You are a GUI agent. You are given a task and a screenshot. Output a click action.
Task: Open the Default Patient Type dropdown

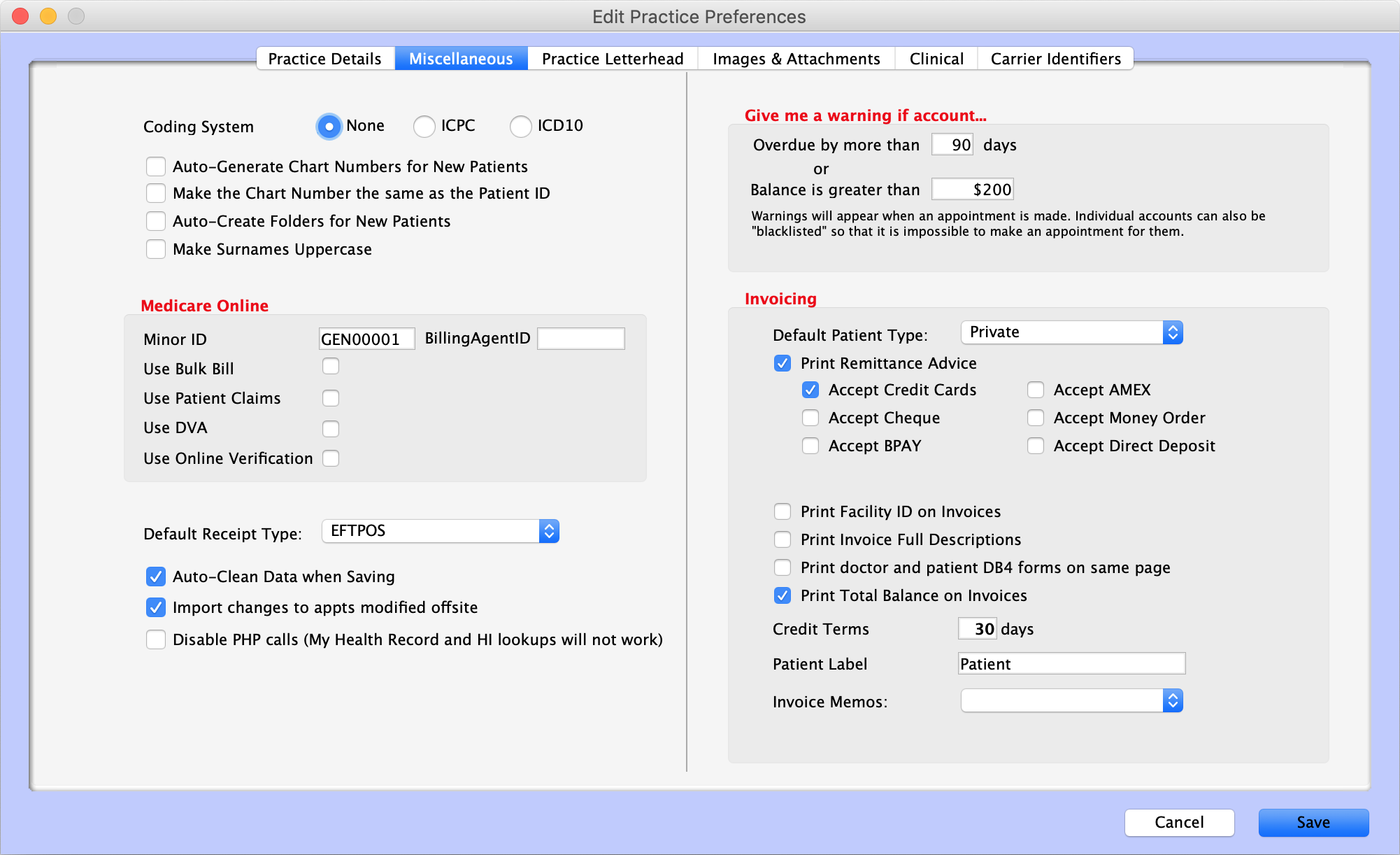pos(1072,332)
